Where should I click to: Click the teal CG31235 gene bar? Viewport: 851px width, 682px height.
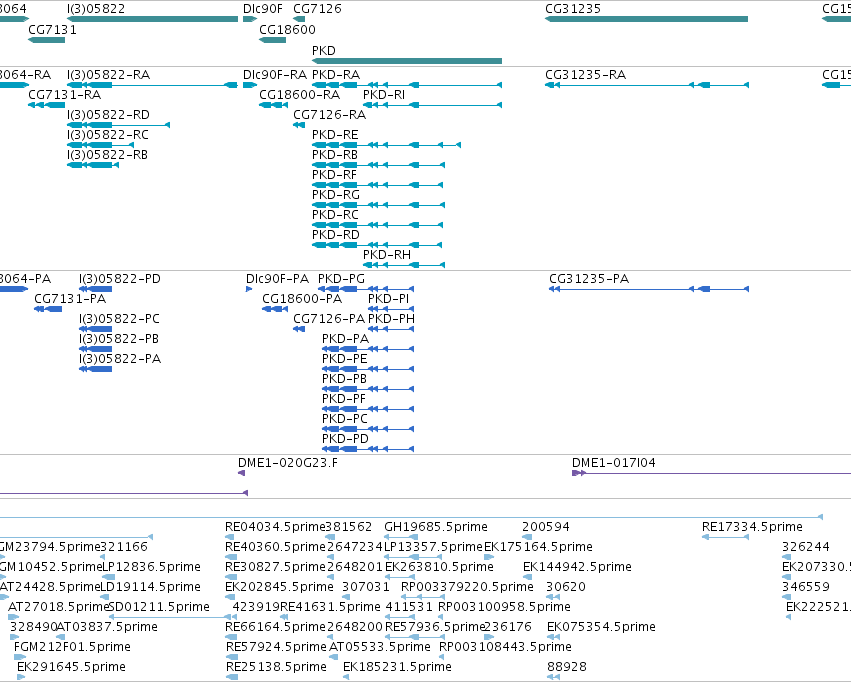[646, 19]
